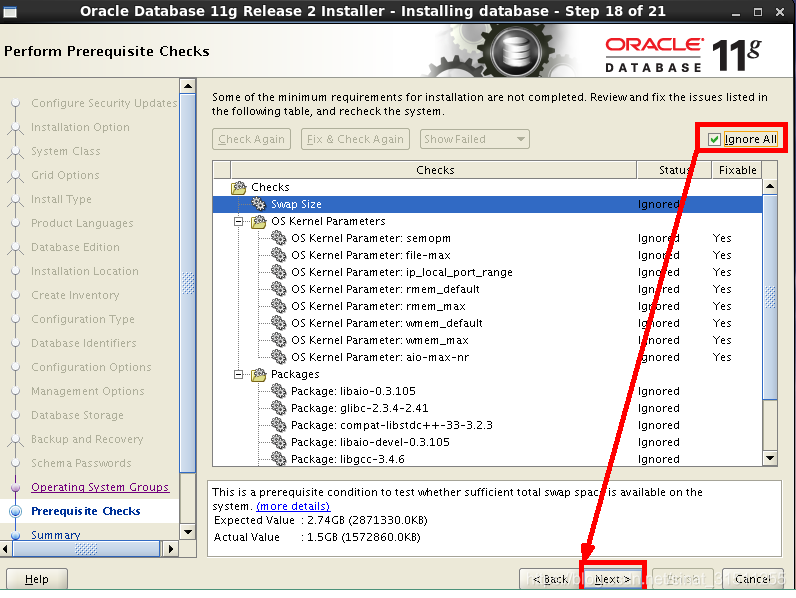Image resolution: width=796 pixels, height=598 pixels.
Task: Click the window menu icon in title bar
Action: coord(10,12)
